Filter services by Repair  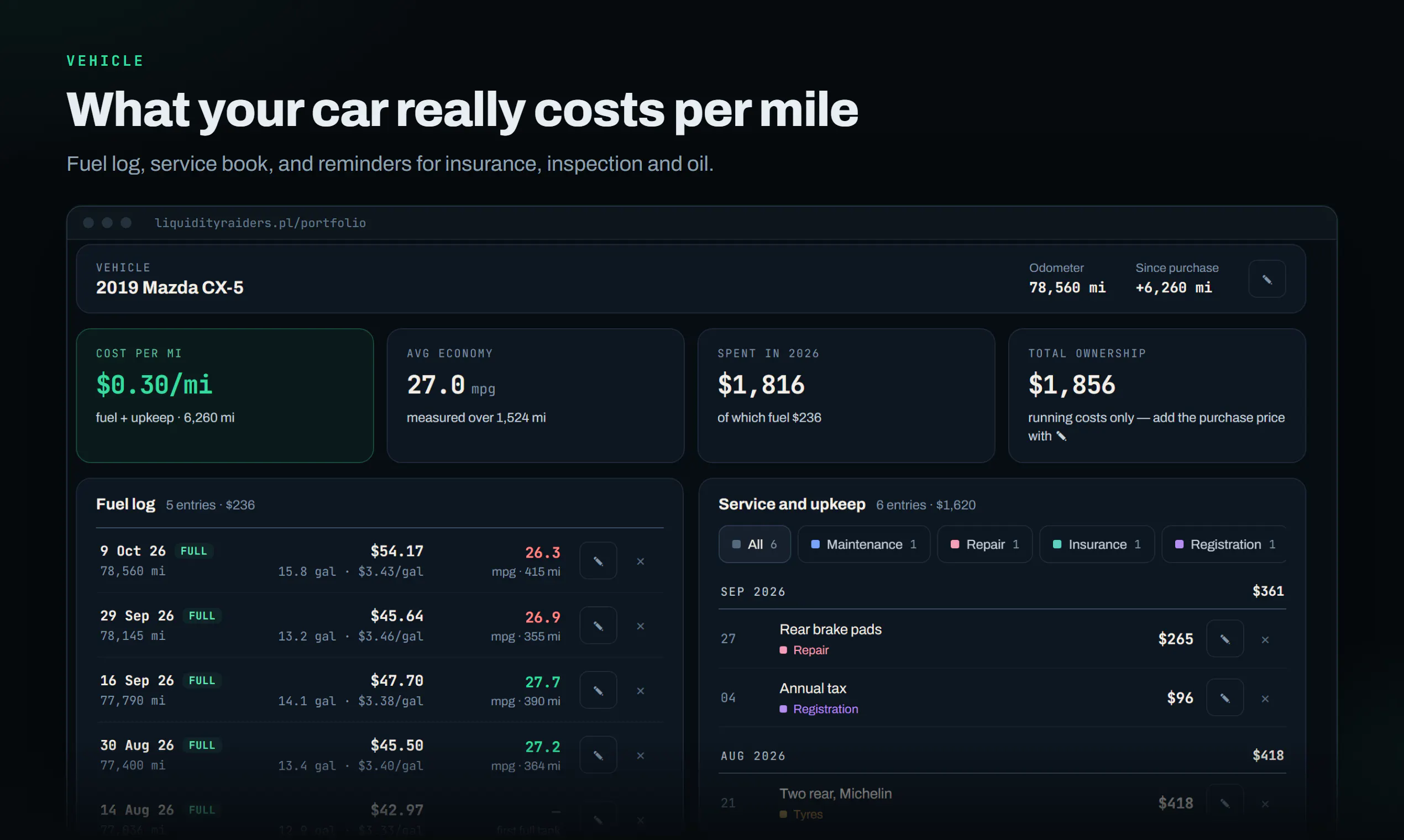[x=984, y=544]
